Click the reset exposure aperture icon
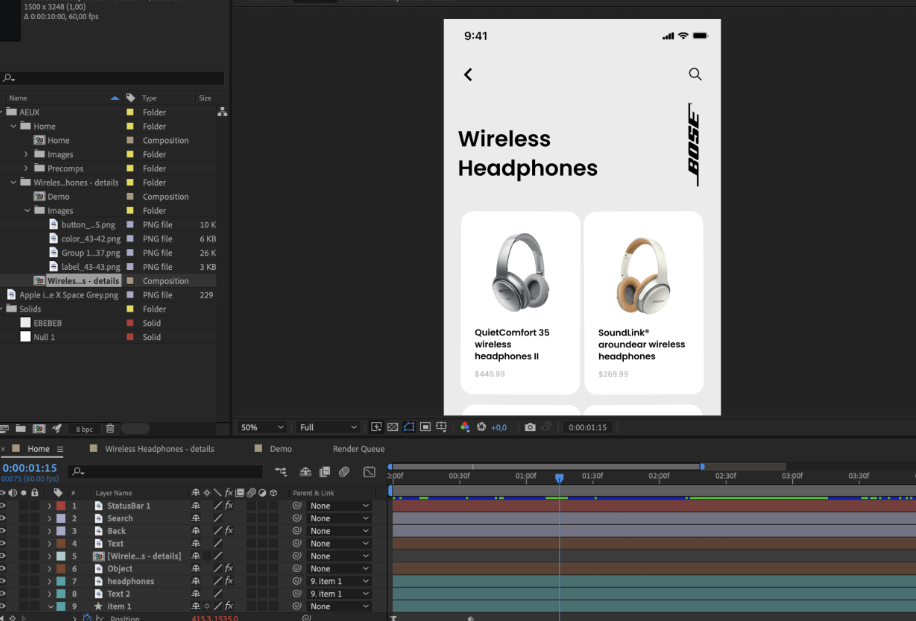 [481, 427]
